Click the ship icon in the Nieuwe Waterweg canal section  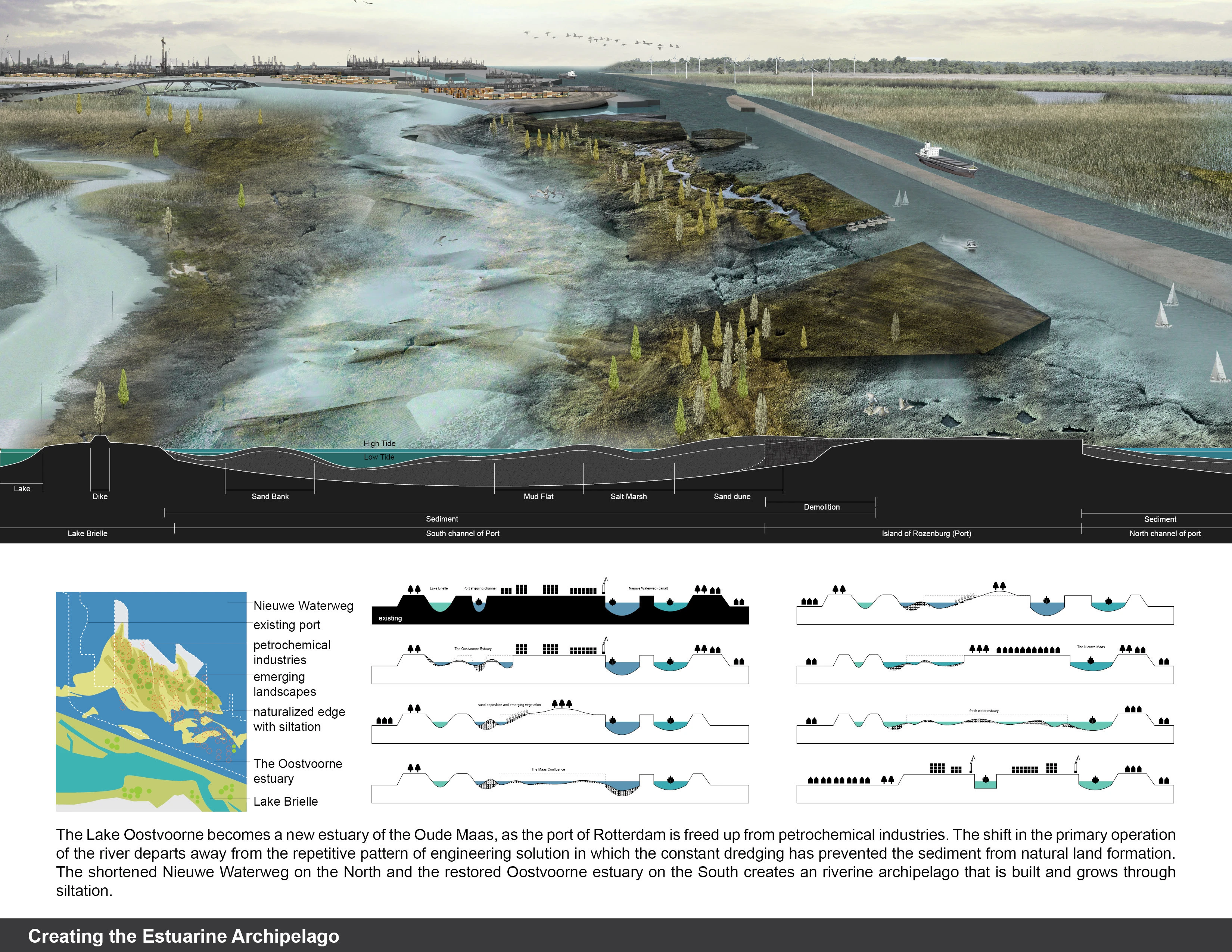(613, 601)
